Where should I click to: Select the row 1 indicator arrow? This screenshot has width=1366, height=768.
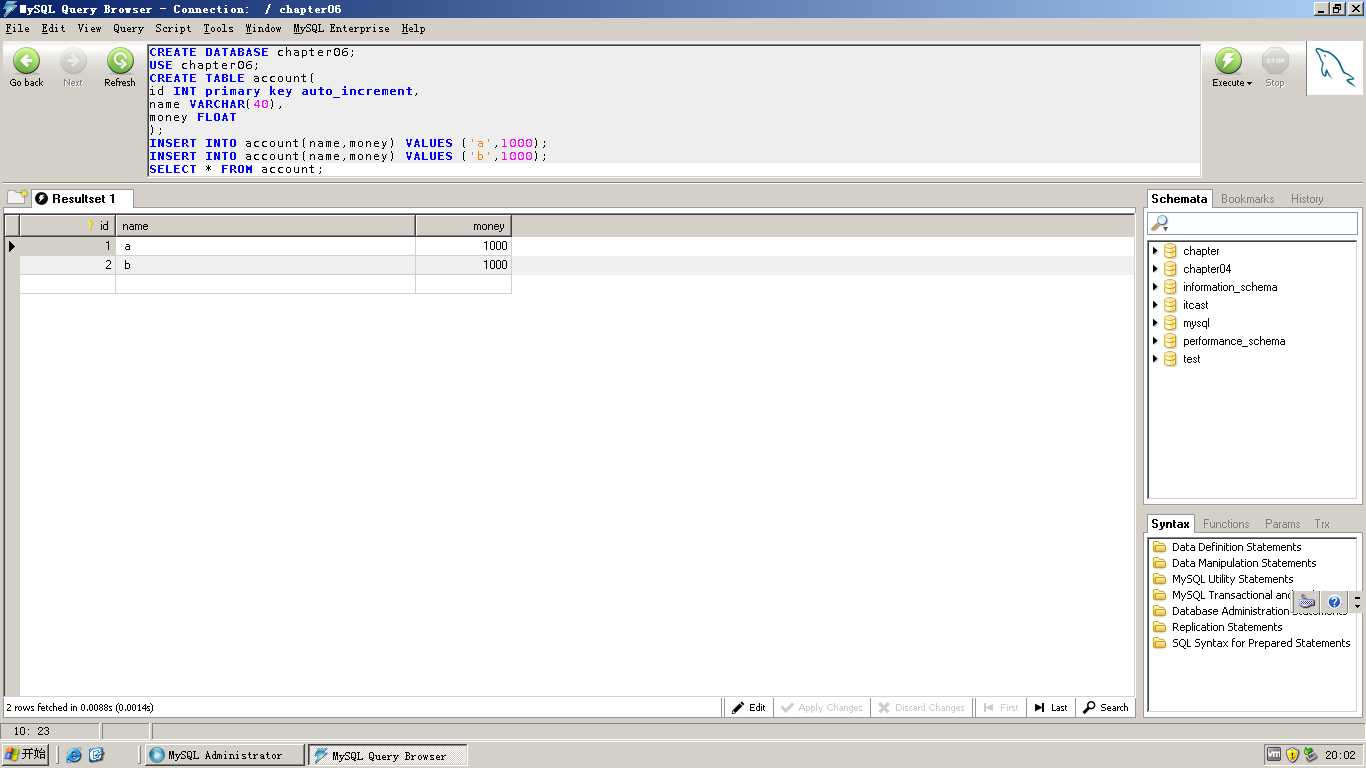coord(12,246)
